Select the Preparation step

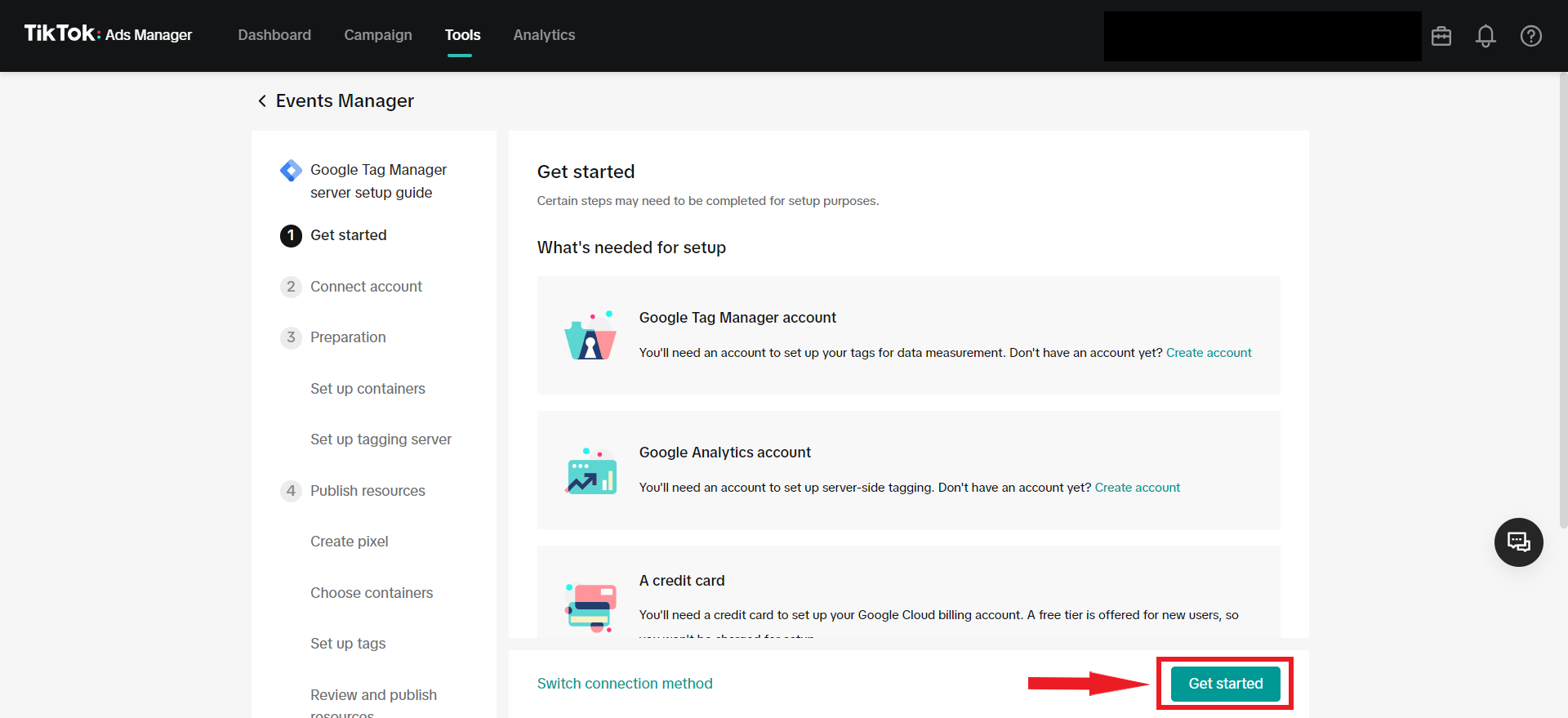pos(348,337)
